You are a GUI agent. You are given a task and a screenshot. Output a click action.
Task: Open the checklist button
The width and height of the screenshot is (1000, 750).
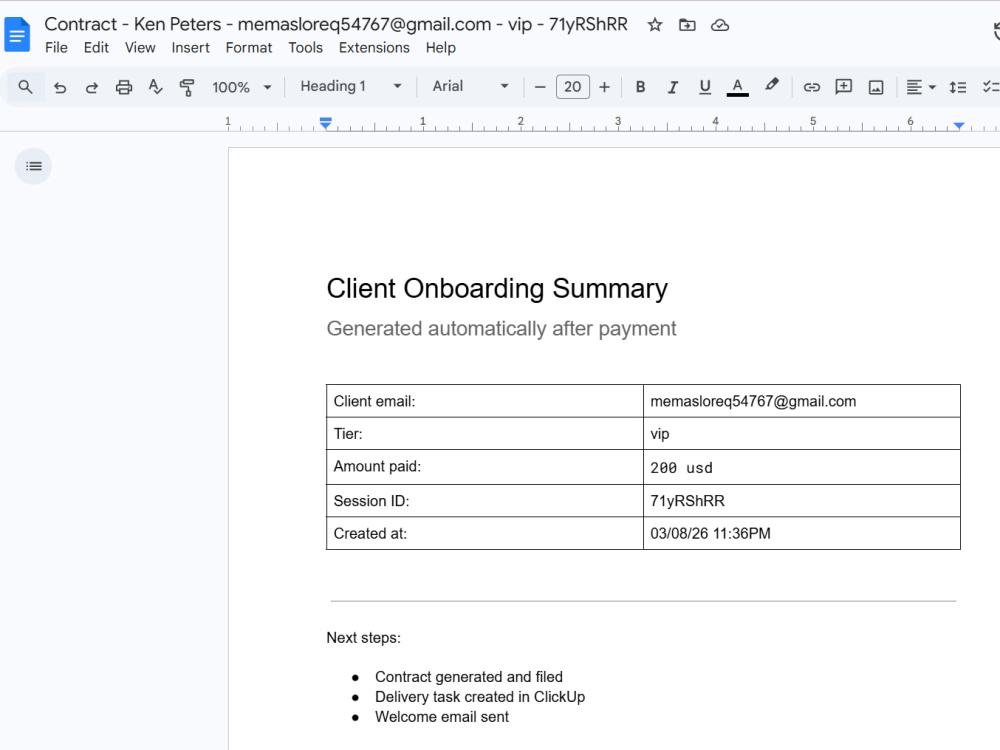pos(990,87)
